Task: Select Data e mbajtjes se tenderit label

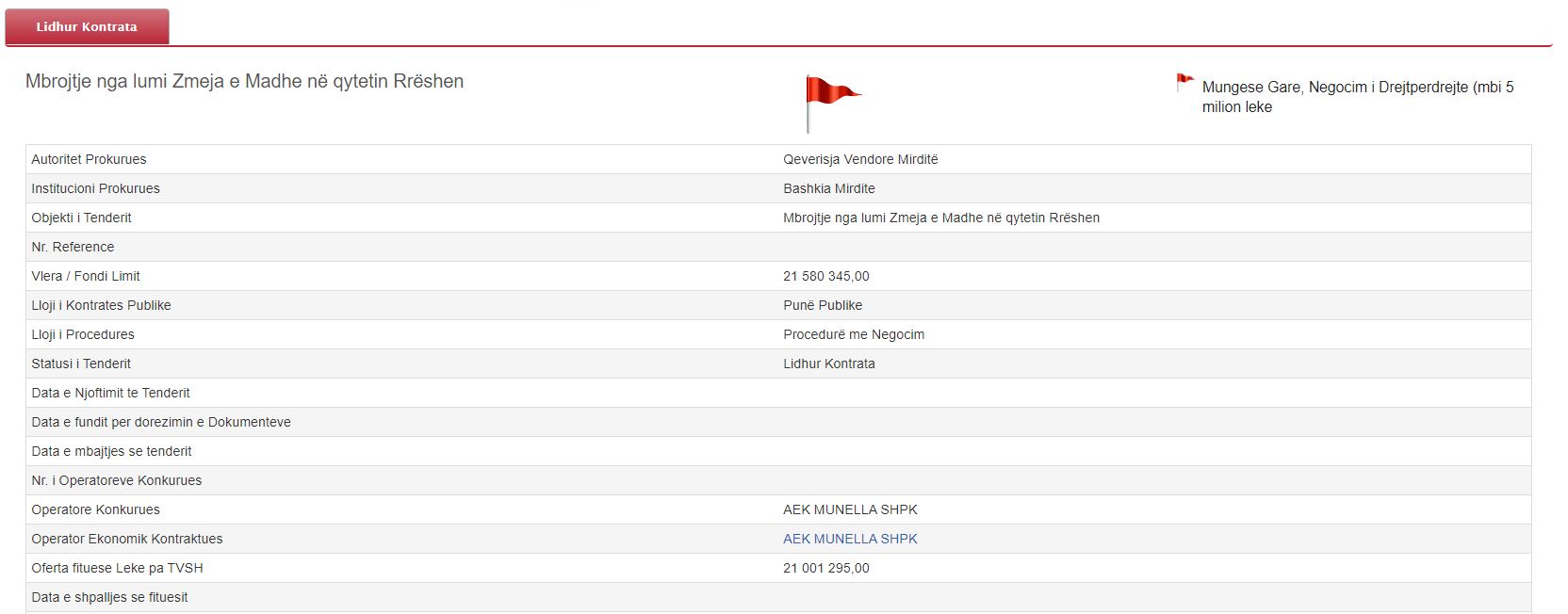Action: 111,451
